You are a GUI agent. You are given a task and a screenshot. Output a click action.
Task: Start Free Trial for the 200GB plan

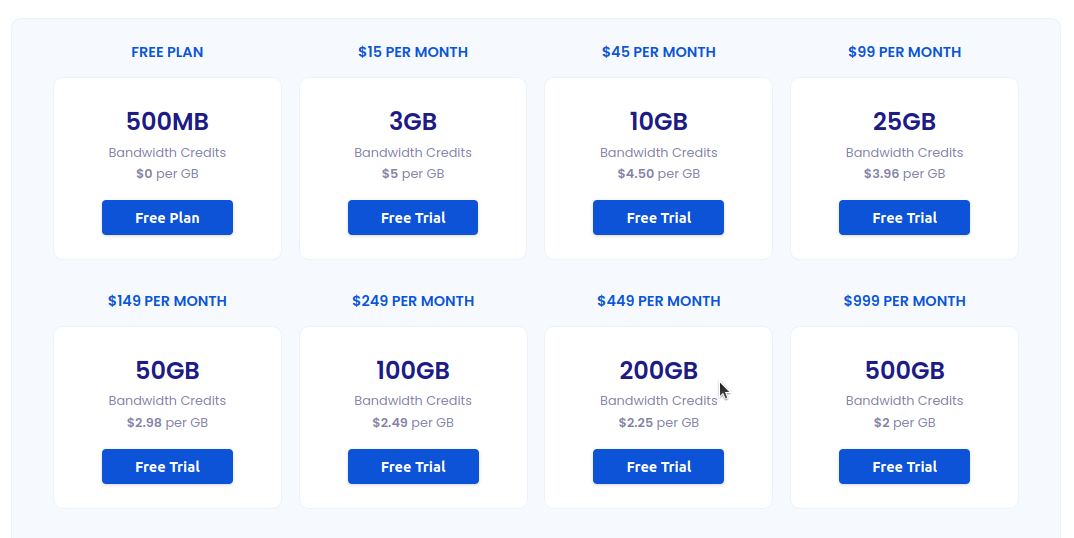[658, 467]
